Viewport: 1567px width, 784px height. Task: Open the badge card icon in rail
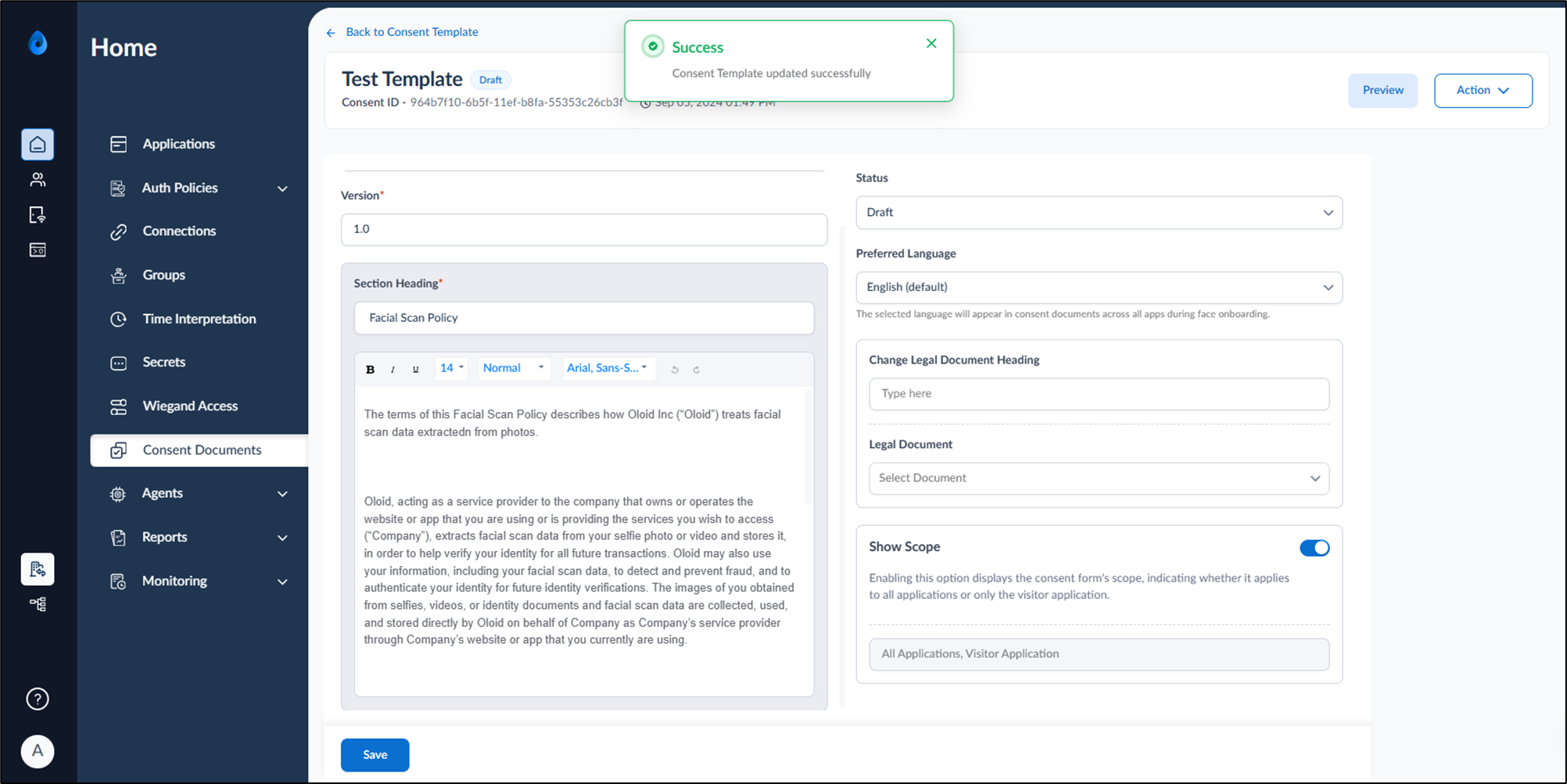click(38, 250)
